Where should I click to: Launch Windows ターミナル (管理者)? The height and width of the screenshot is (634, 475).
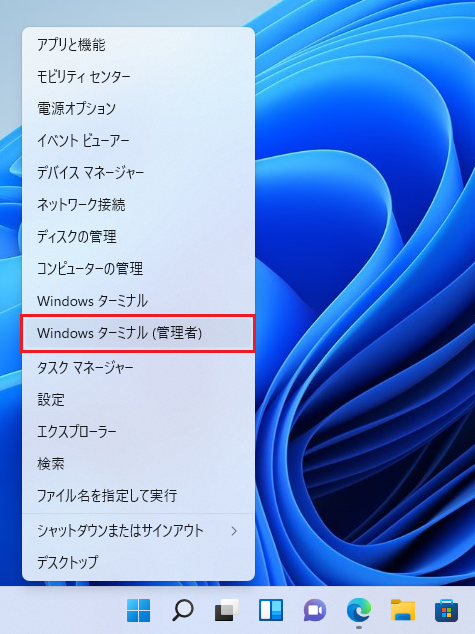tap(138, 334)
